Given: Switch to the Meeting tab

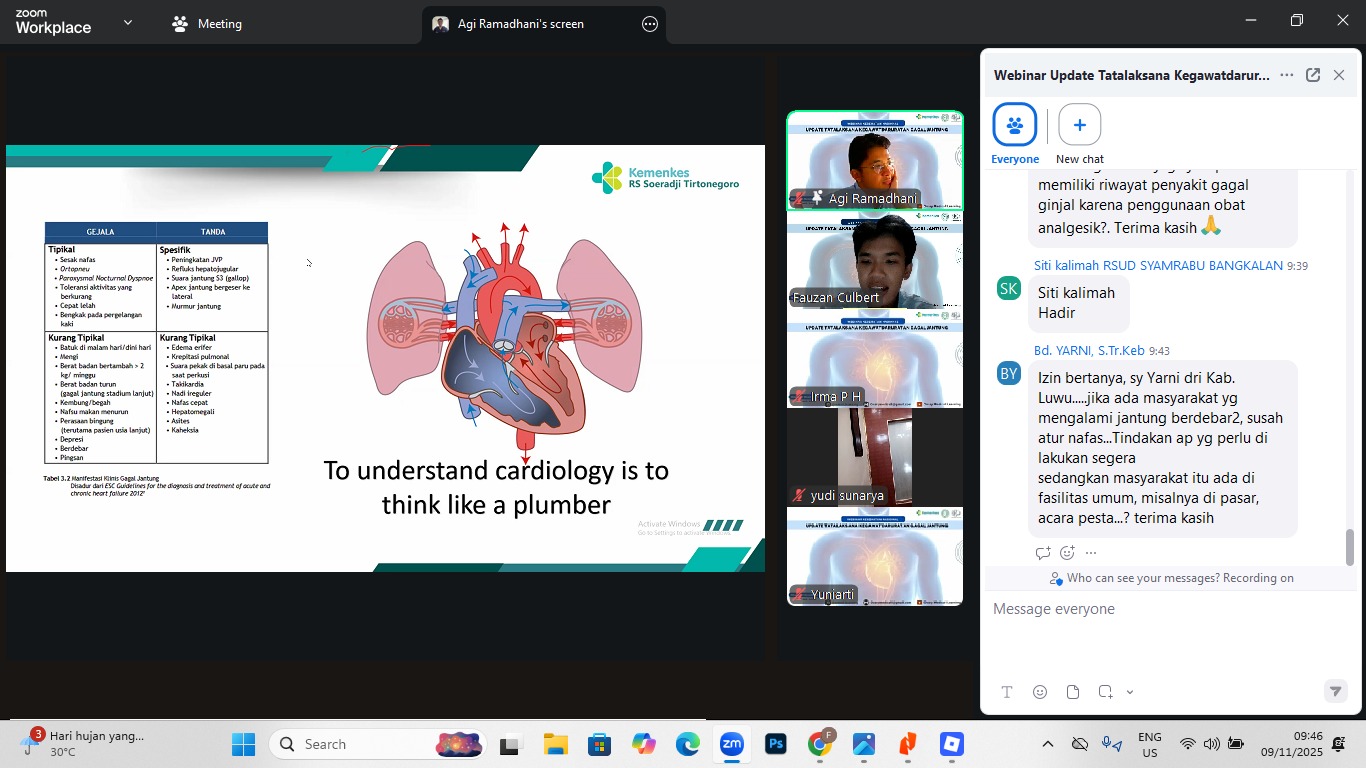Looking at the screenshot, I should tap(207, 24).
